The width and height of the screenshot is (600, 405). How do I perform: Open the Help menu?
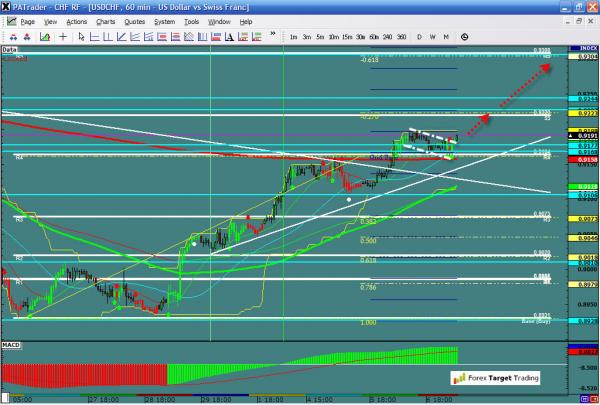(x=246, y=22)
